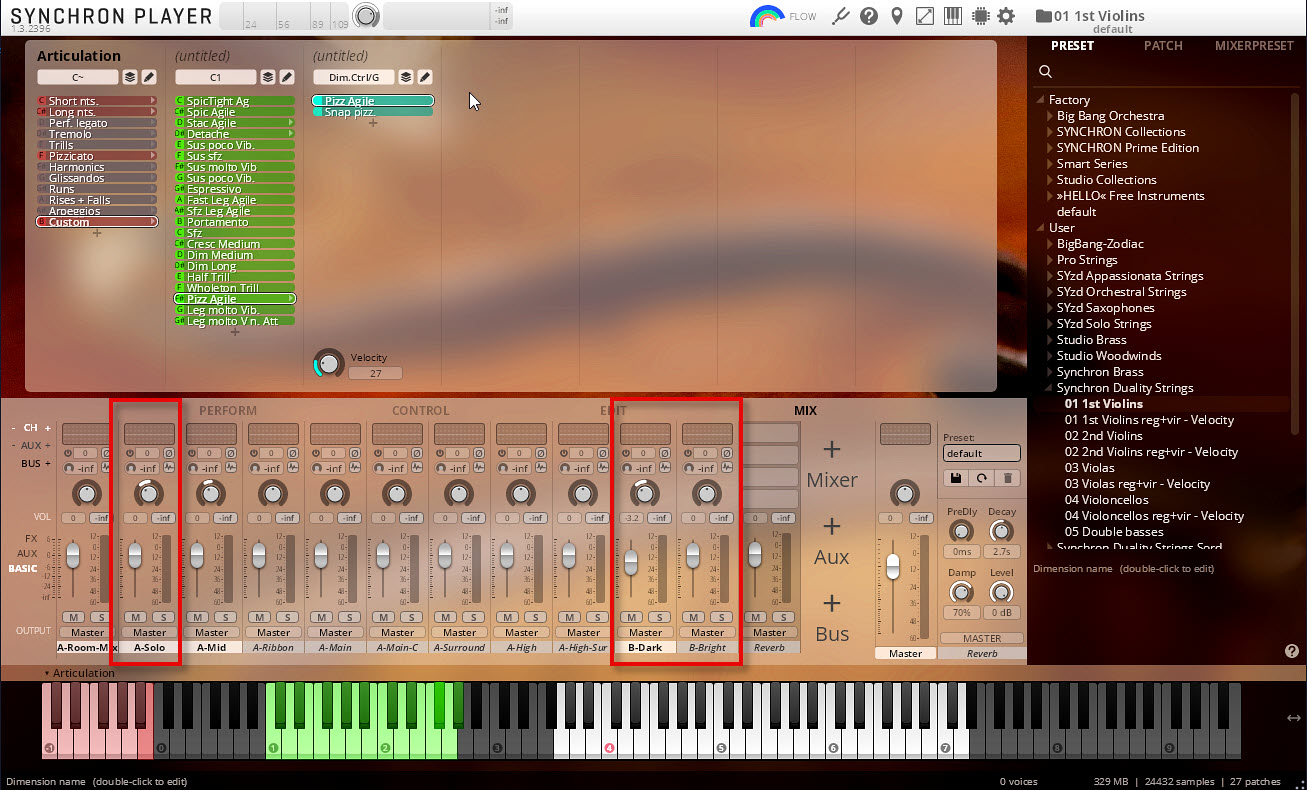This screenshot has width=1307, height=790.
Task: Toggle the power button on the B-Bright channel
Action: [x=687, y=454]
